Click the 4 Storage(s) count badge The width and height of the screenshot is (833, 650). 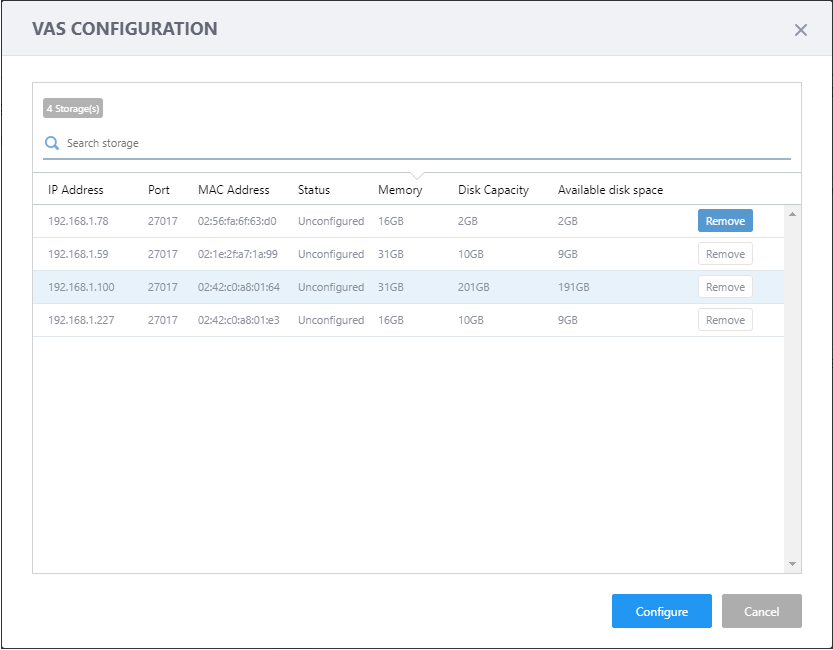tap(73, 108)
